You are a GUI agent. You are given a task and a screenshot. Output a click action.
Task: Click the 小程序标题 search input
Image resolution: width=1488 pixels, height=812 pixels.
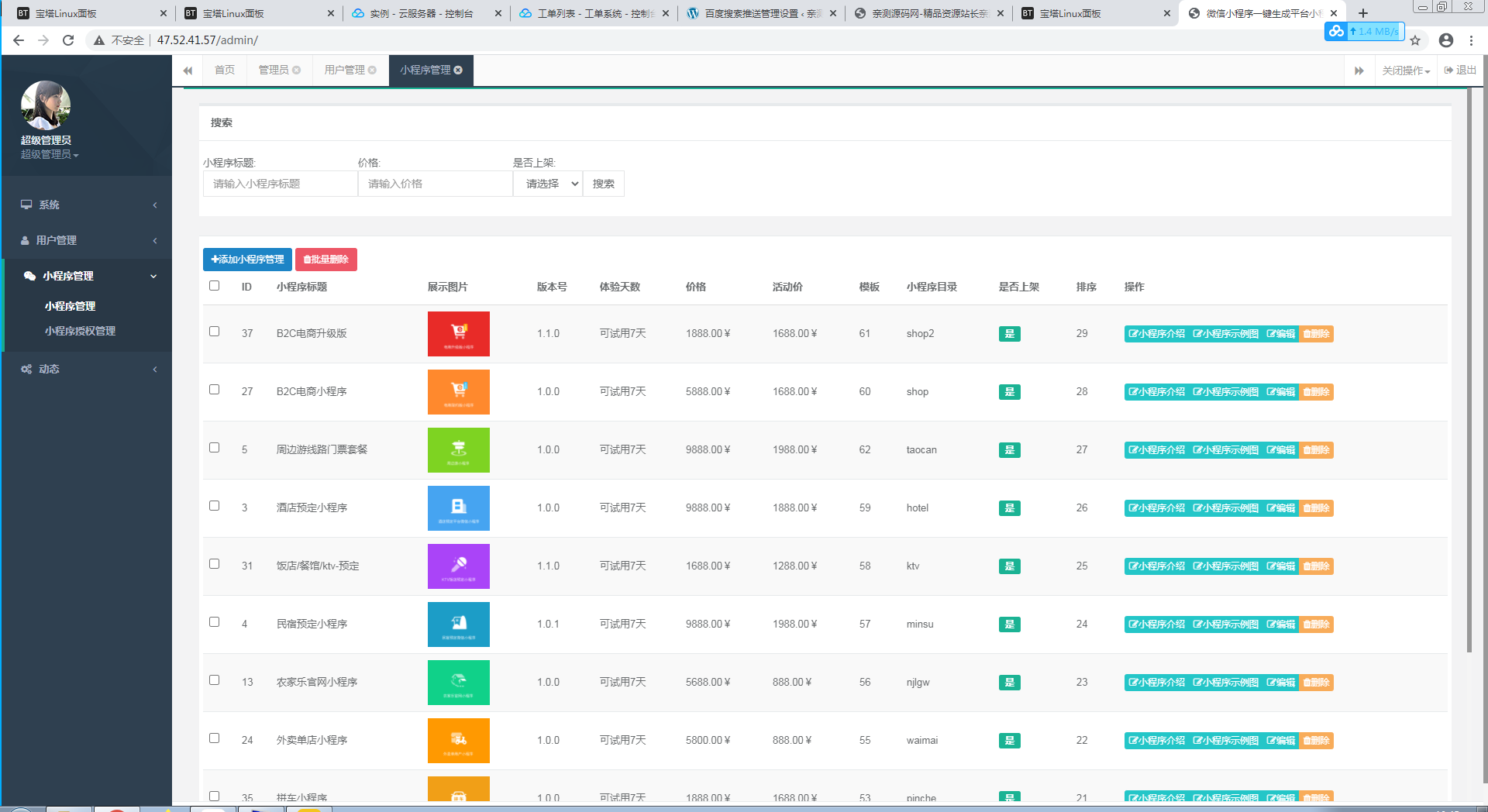(x=281, y=184)
